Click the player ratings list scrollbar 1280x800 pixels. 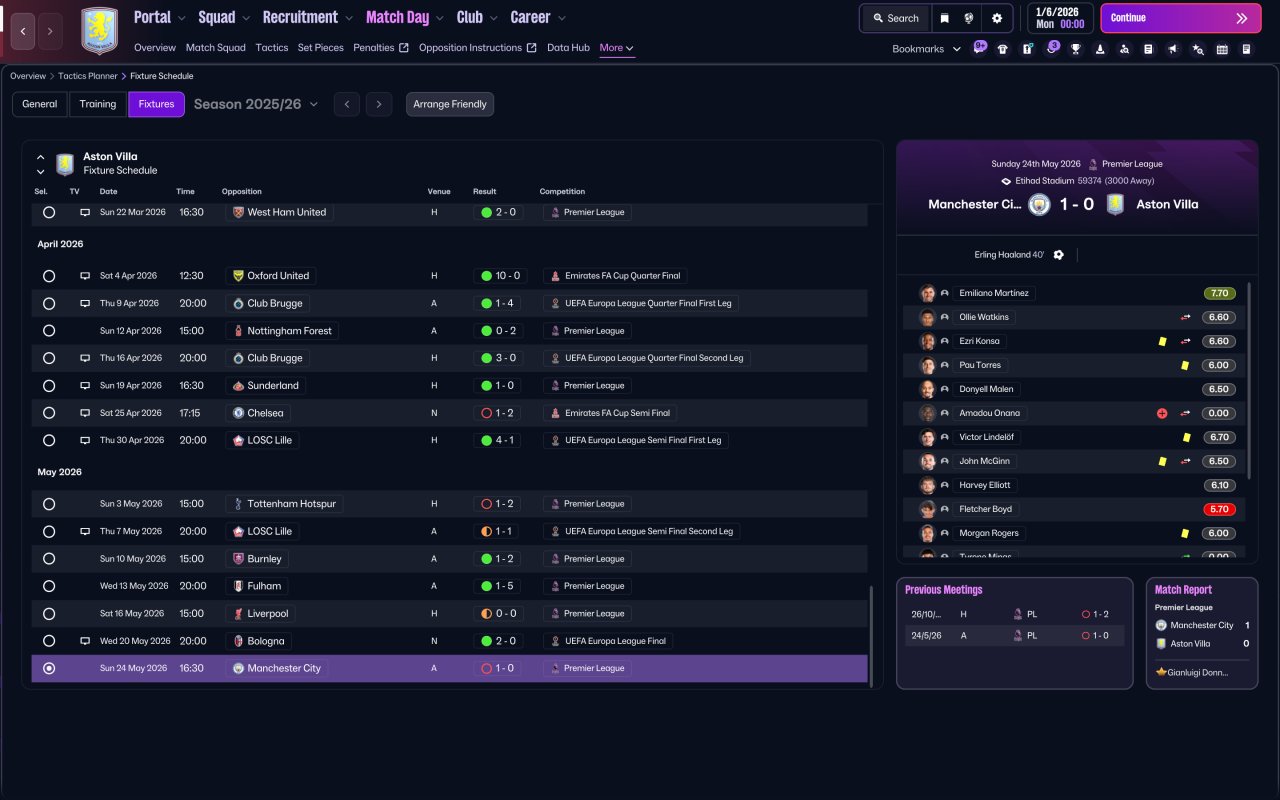(x=1248, y=378)
